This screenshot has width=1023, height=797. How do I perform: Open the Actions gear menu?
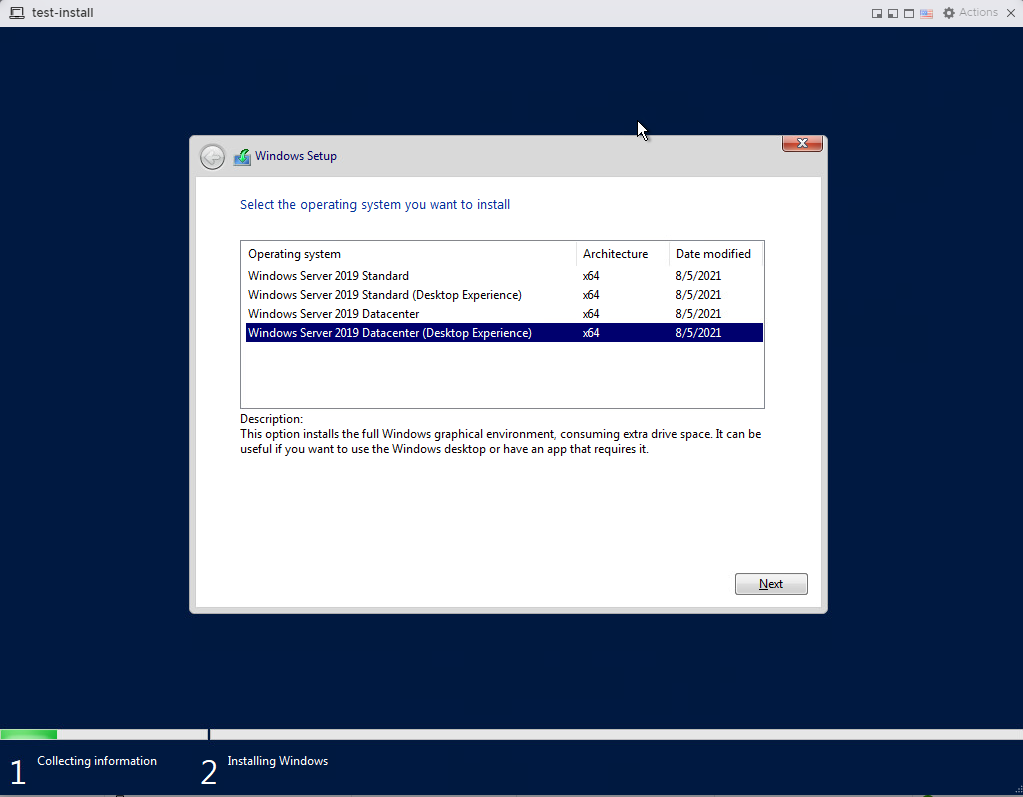coord(970,12)
